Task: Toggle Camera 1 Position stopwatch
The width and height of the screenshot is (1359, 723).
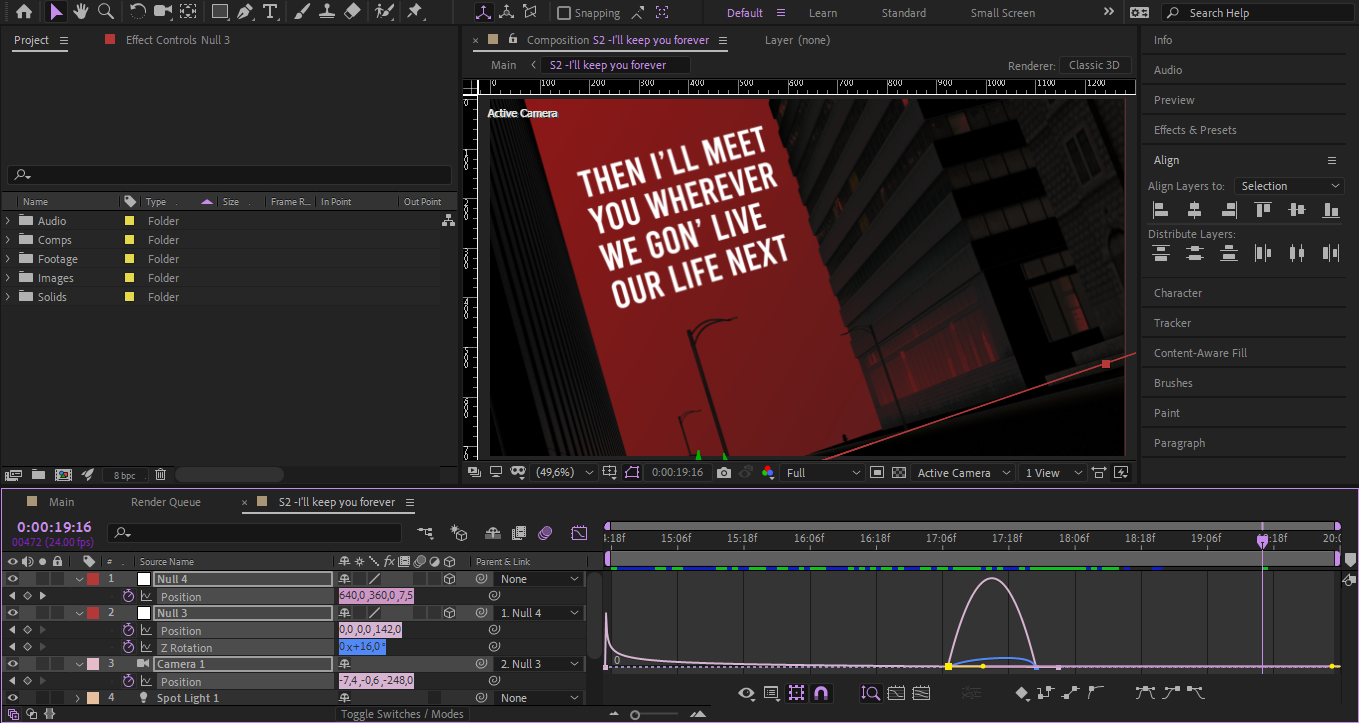Action: [x=128, y=681]
